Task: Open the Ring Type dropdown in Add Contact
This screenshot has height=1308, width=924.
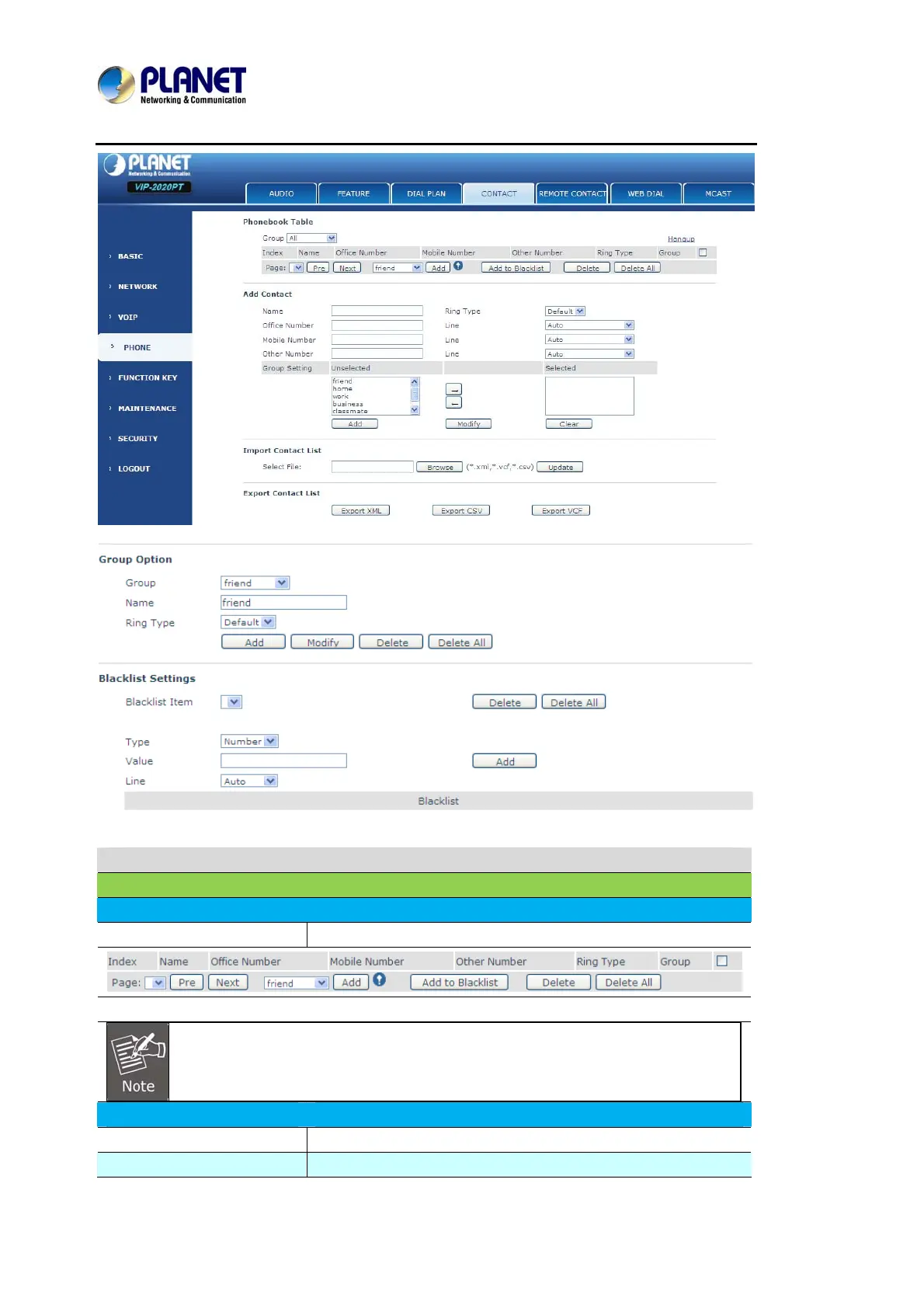Action: (565, 311)
